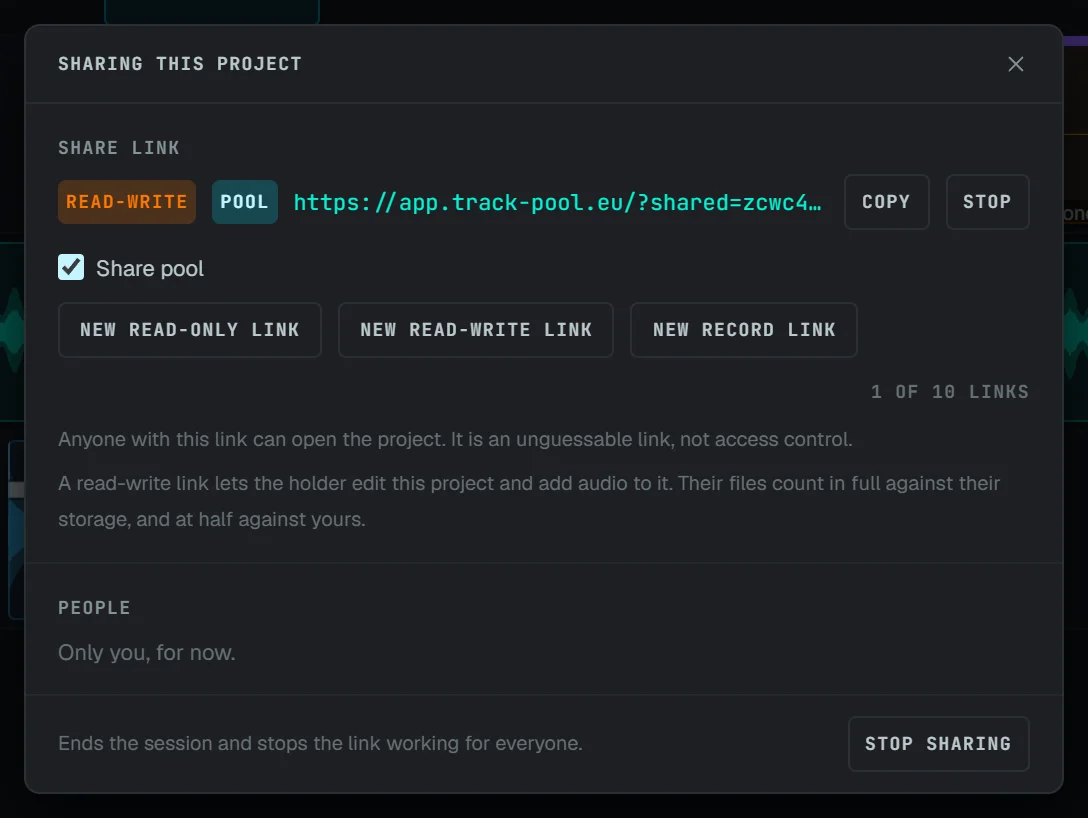Create a new record link
Screen dimensions: 1088x818
click(743, 330)
